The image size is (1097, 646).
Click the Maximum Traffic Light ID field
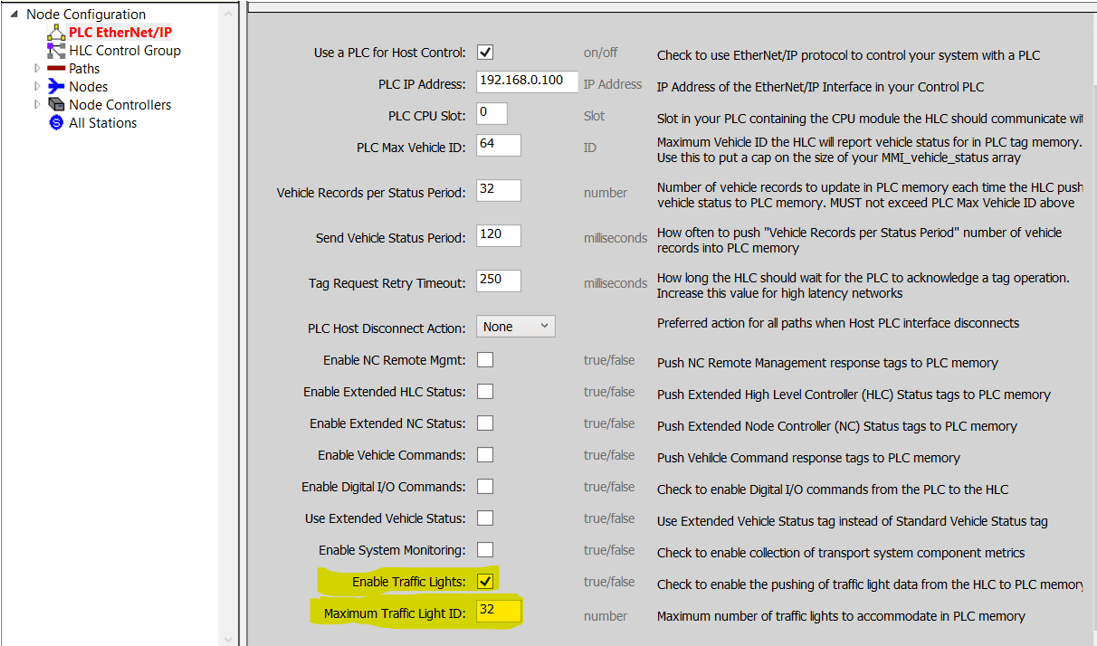point(498,610)
